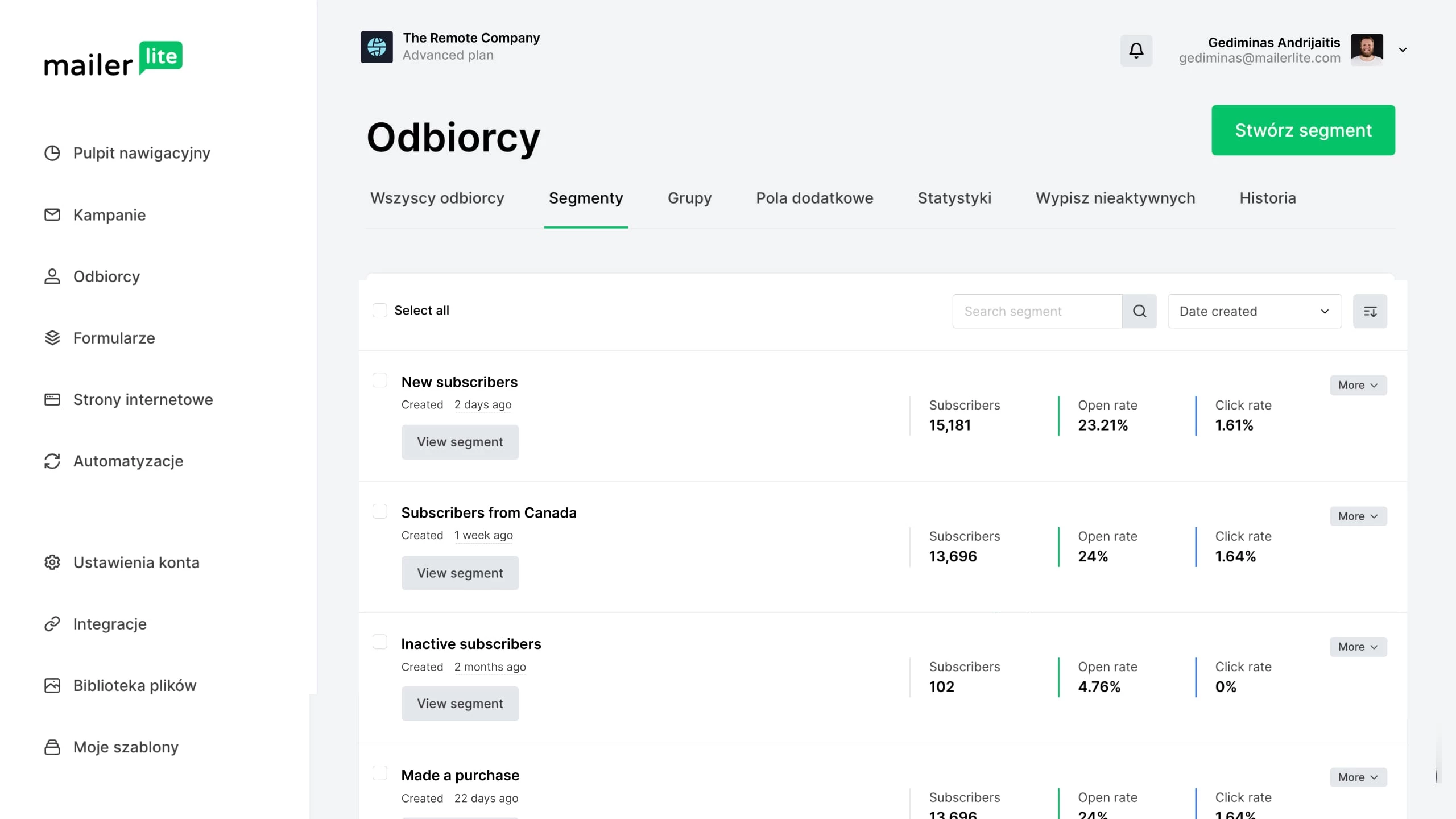
Task: Switch to the Grupy tab
Action: point(689,198)
